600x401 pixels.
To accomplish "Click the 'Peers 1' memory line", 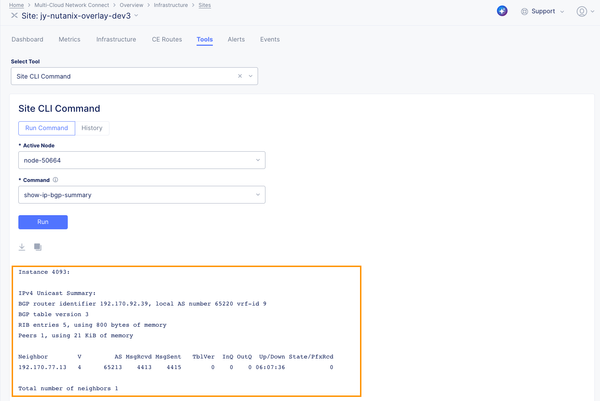I will tap(76, 336).
